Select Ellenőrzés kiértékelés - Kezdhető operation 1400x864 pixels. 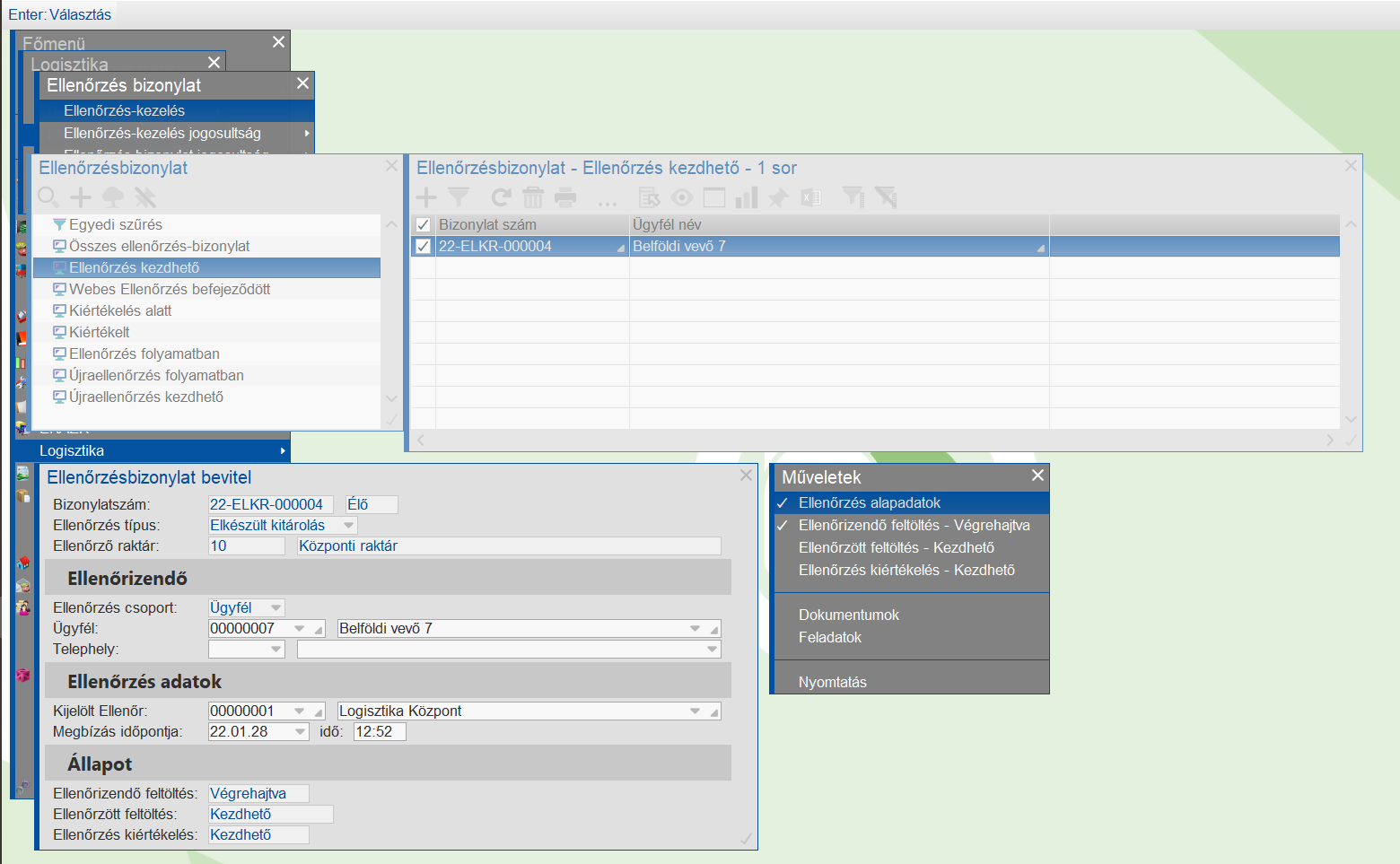point(912,570)
